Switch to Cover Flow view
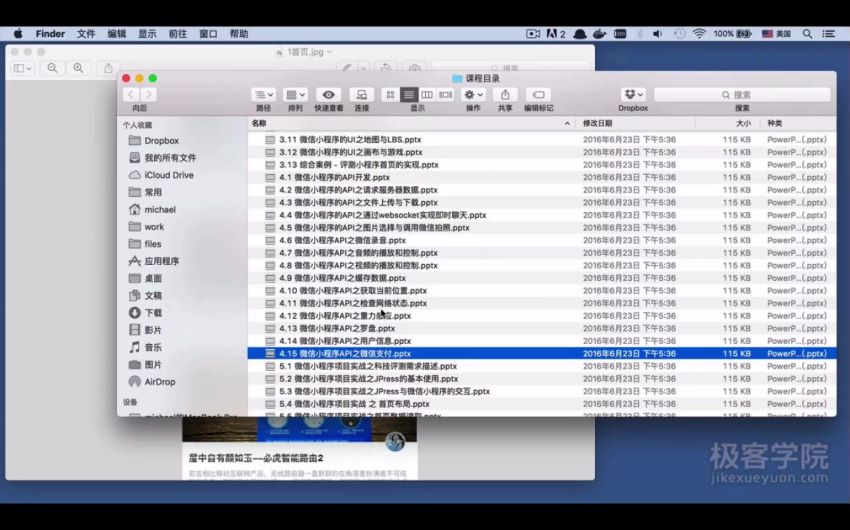 tap(446, 95)
